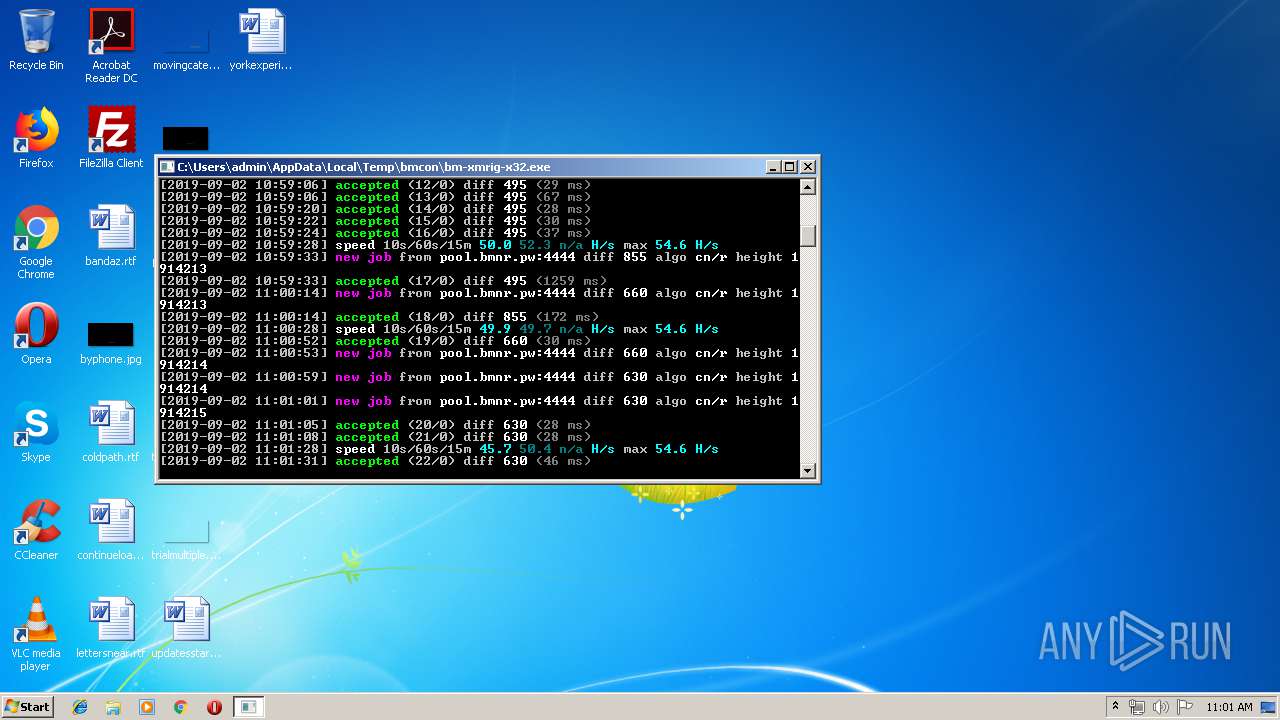Open lettersnear.rtf document
This screenshot has height=720, width=1280.
pyautogui.click(x=111, y=628)
